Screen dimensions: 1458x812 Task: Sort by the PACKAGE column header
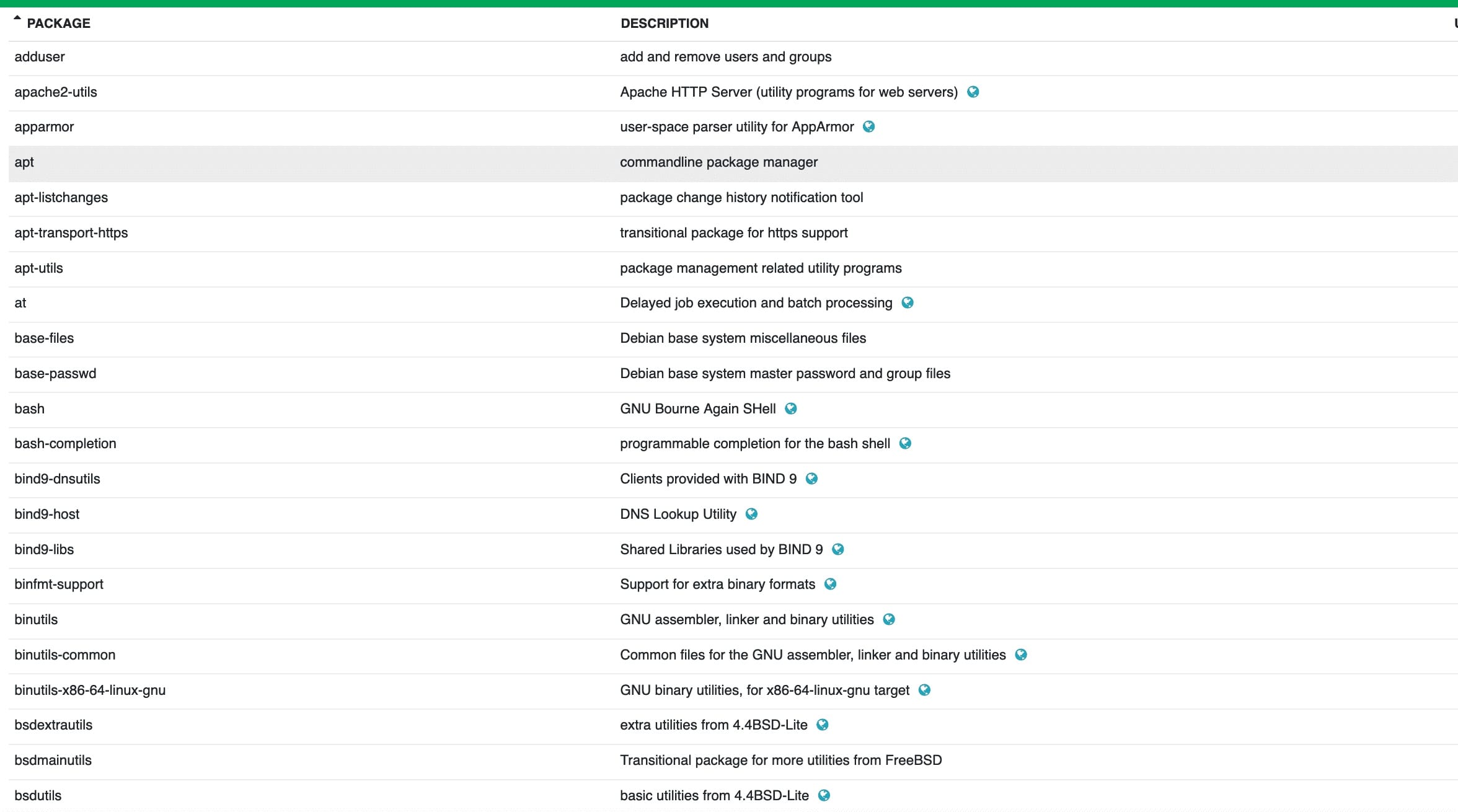[58, 24]
